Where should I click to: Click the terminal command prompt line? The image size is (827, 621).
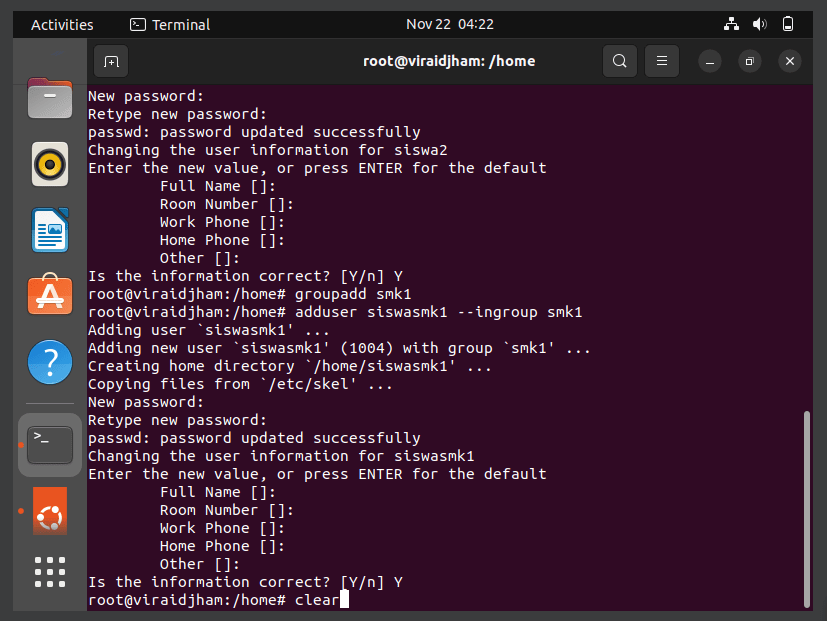tap(218, 600)
